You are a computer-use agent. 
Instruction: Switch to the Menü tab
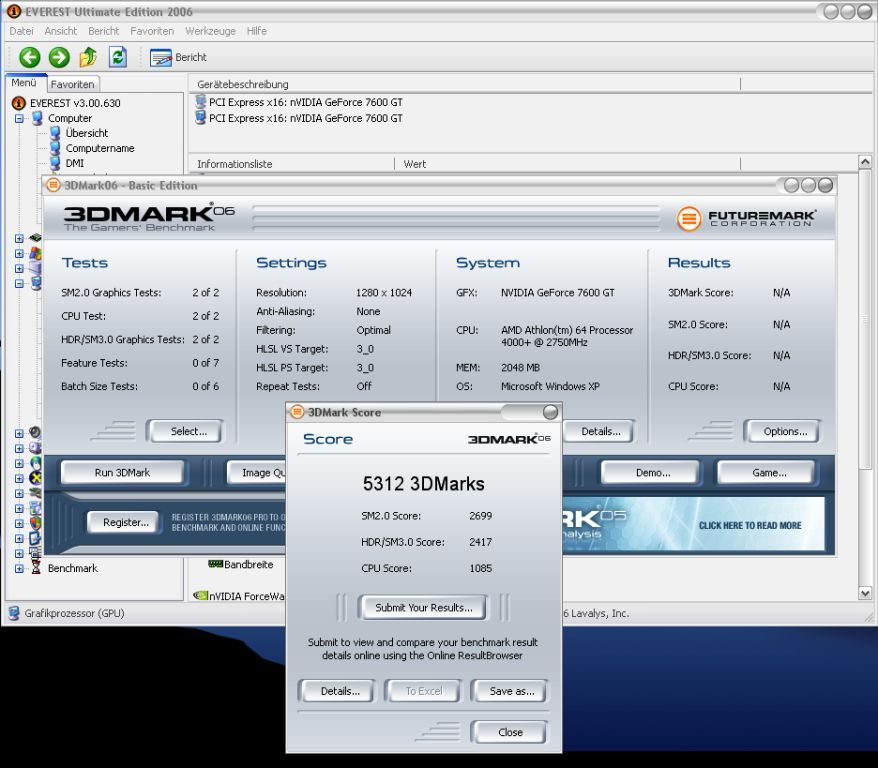[x=24, y=83]
